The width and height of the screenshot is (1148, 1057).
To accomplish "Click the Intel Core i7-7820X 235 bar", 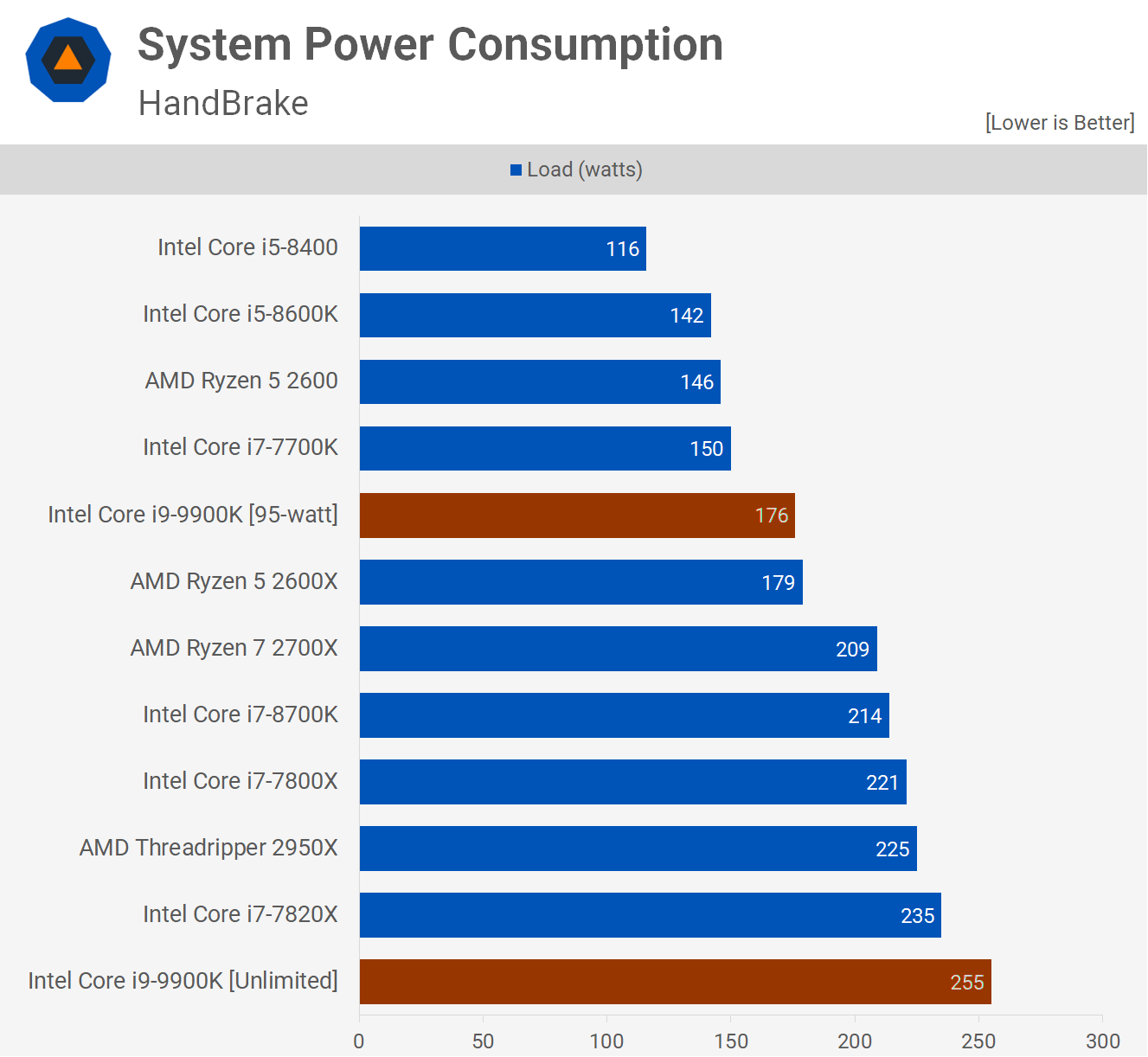I will pyautogui.click(x=651, y=915).
